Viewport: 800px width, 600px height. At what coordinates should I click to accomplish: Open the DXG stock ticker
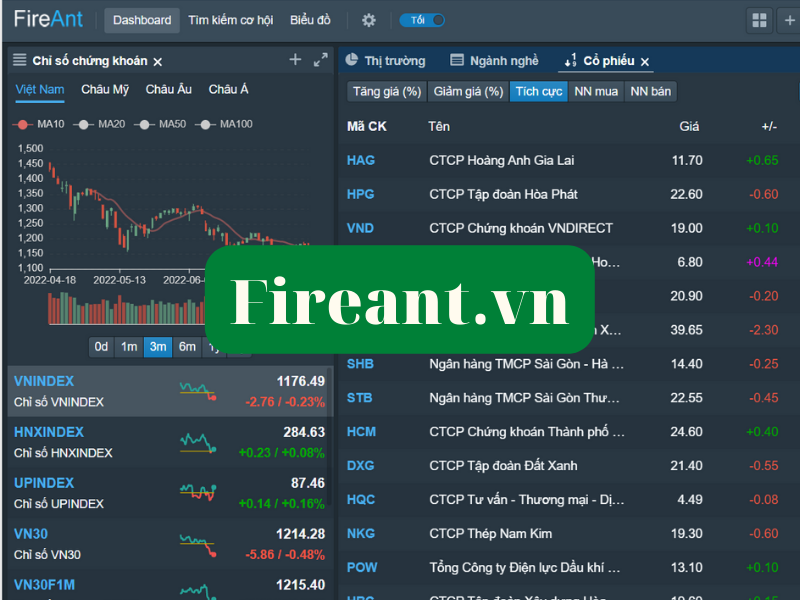pos(360,466)
